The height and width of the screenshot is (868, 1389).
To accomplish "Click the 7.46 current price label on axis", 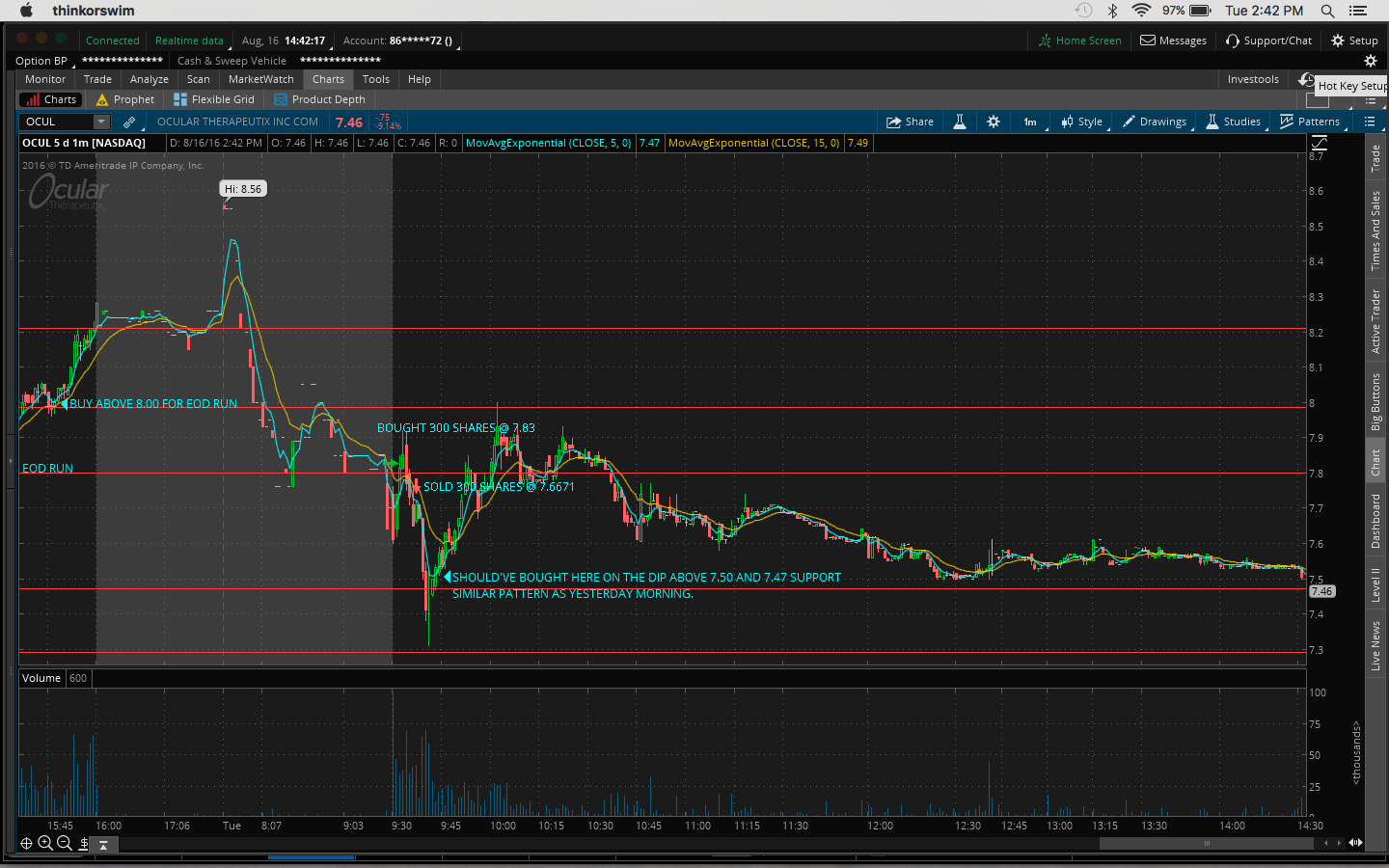I will [x=1321, y=591].
